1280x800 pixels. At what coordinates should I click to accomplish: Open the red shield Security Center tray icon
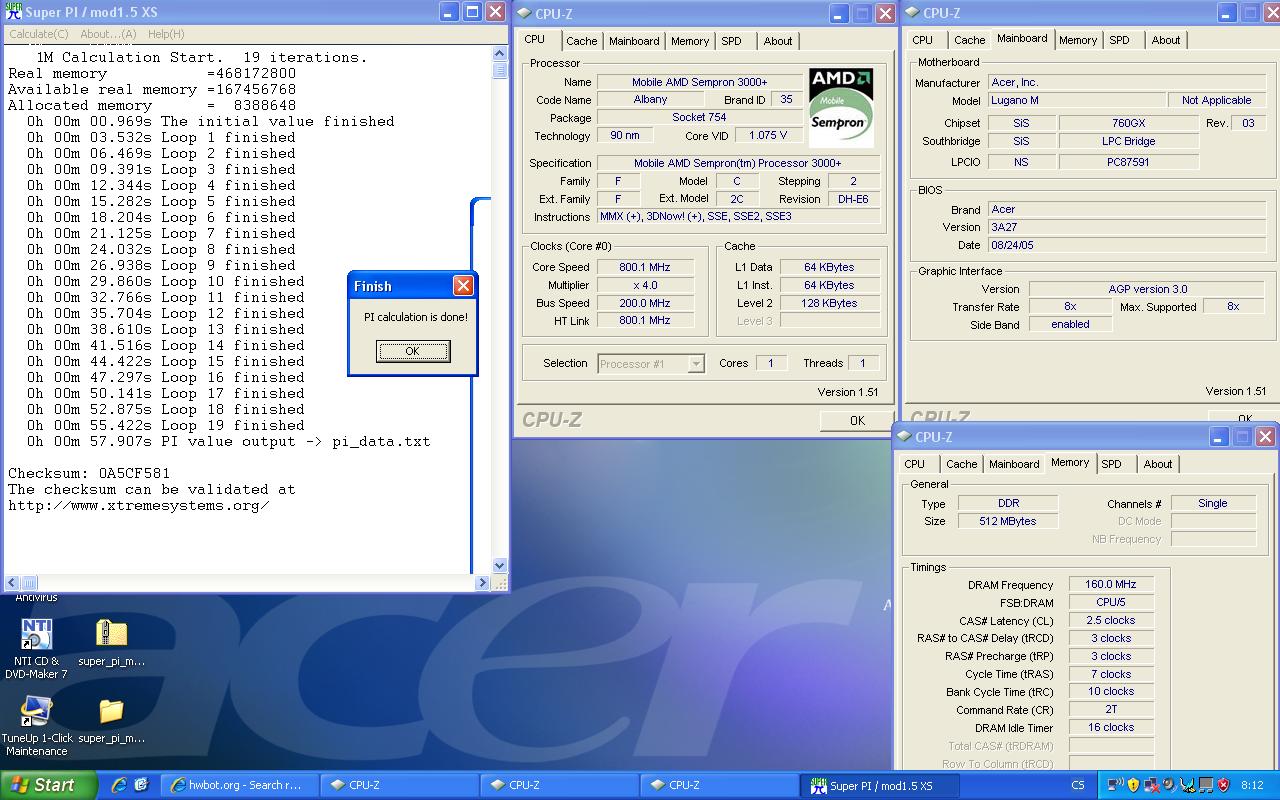coord(1223,785)
